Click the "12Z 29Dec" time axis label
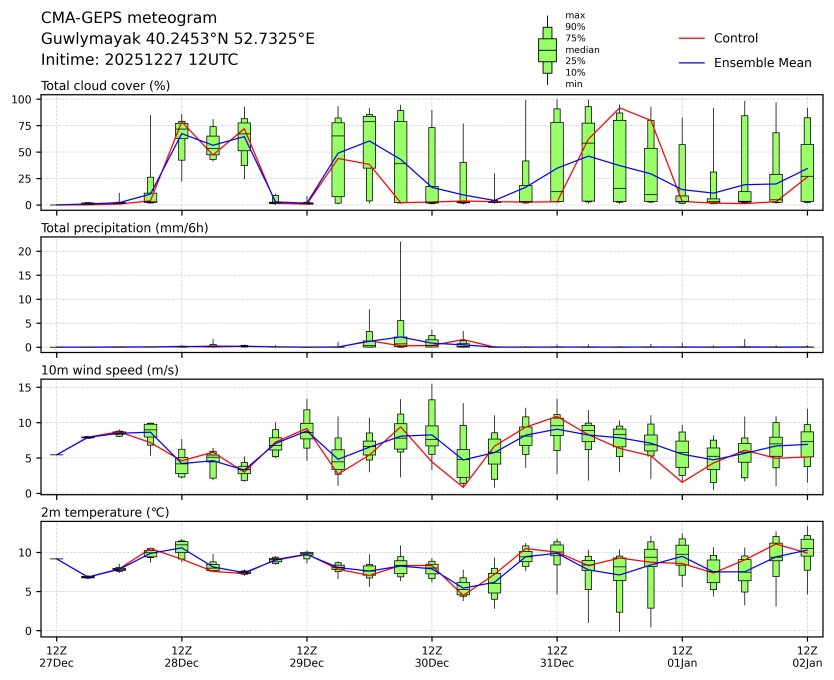This screenshot has height=680, width=834. (x=306, y=656)
